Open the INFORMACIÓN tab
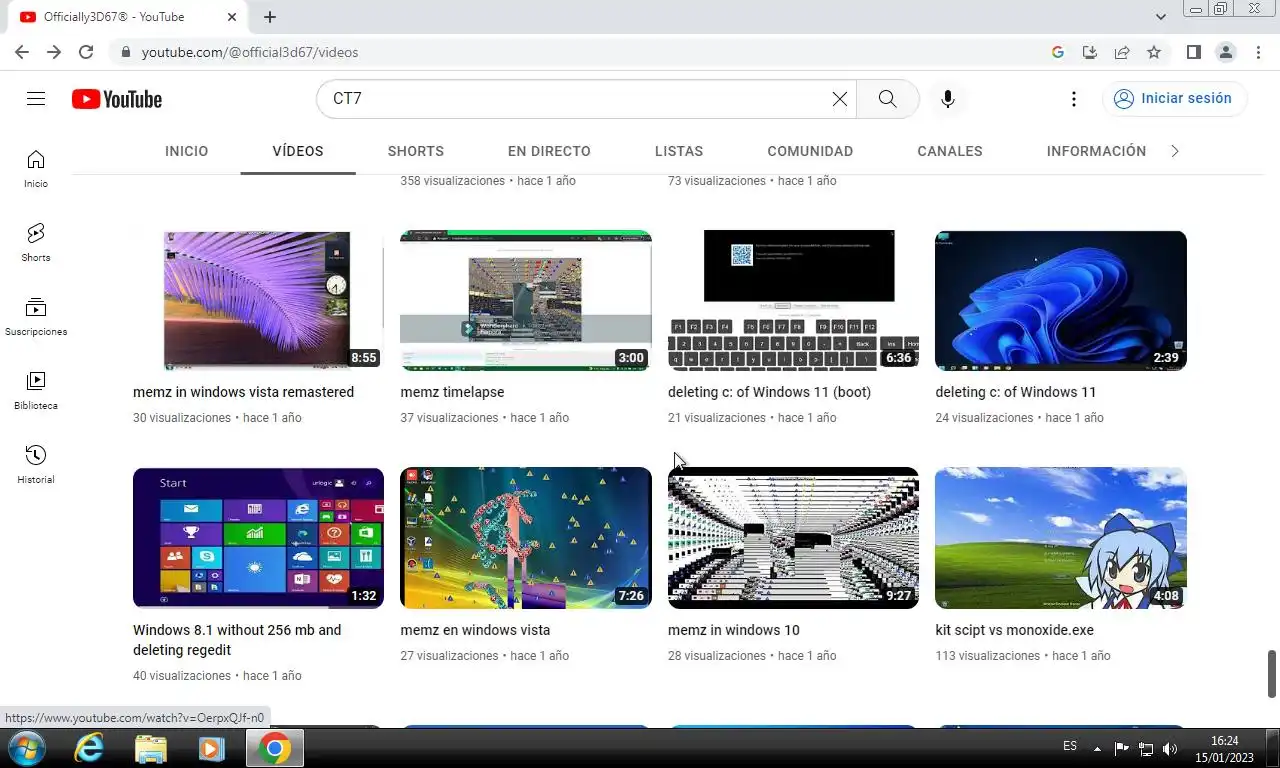Screen dimensions: 1280x768 click(x=1096, y=151)
